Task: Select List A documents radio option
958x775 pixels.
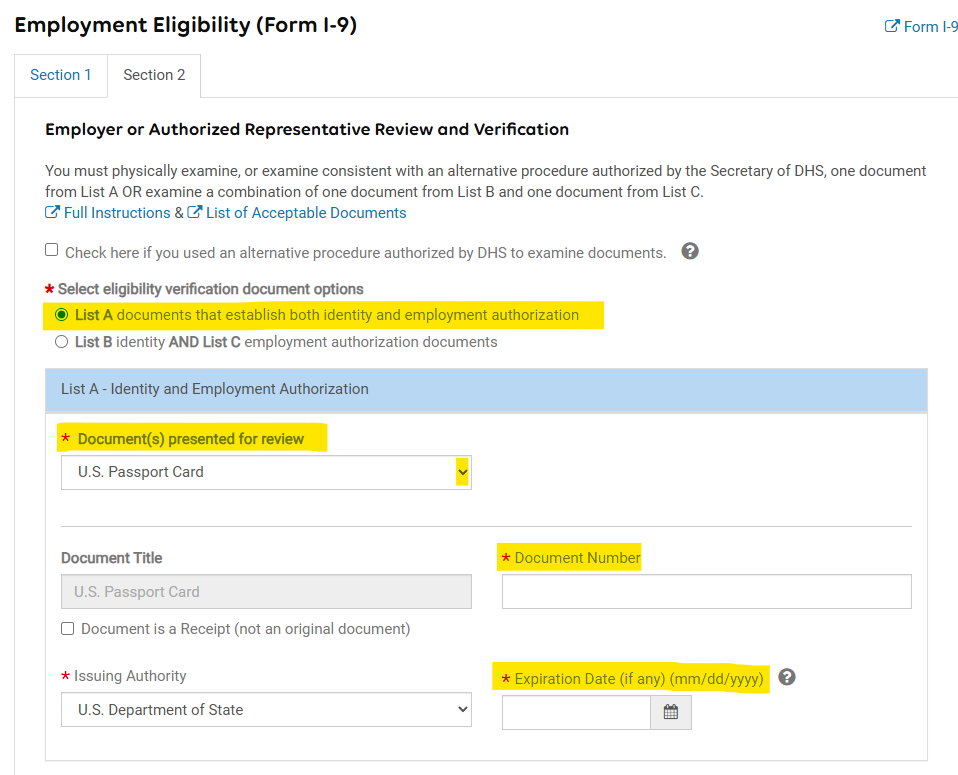Action: 62,315
